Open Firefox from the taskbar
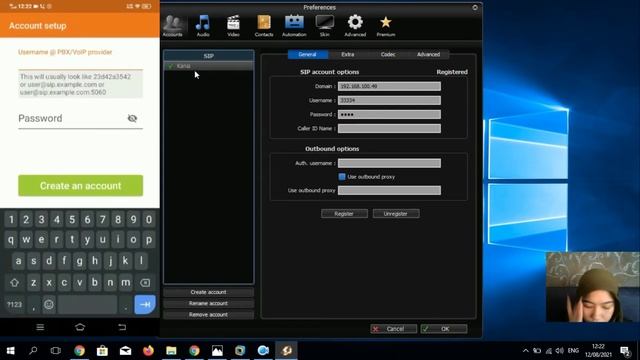 pos(148,351)
